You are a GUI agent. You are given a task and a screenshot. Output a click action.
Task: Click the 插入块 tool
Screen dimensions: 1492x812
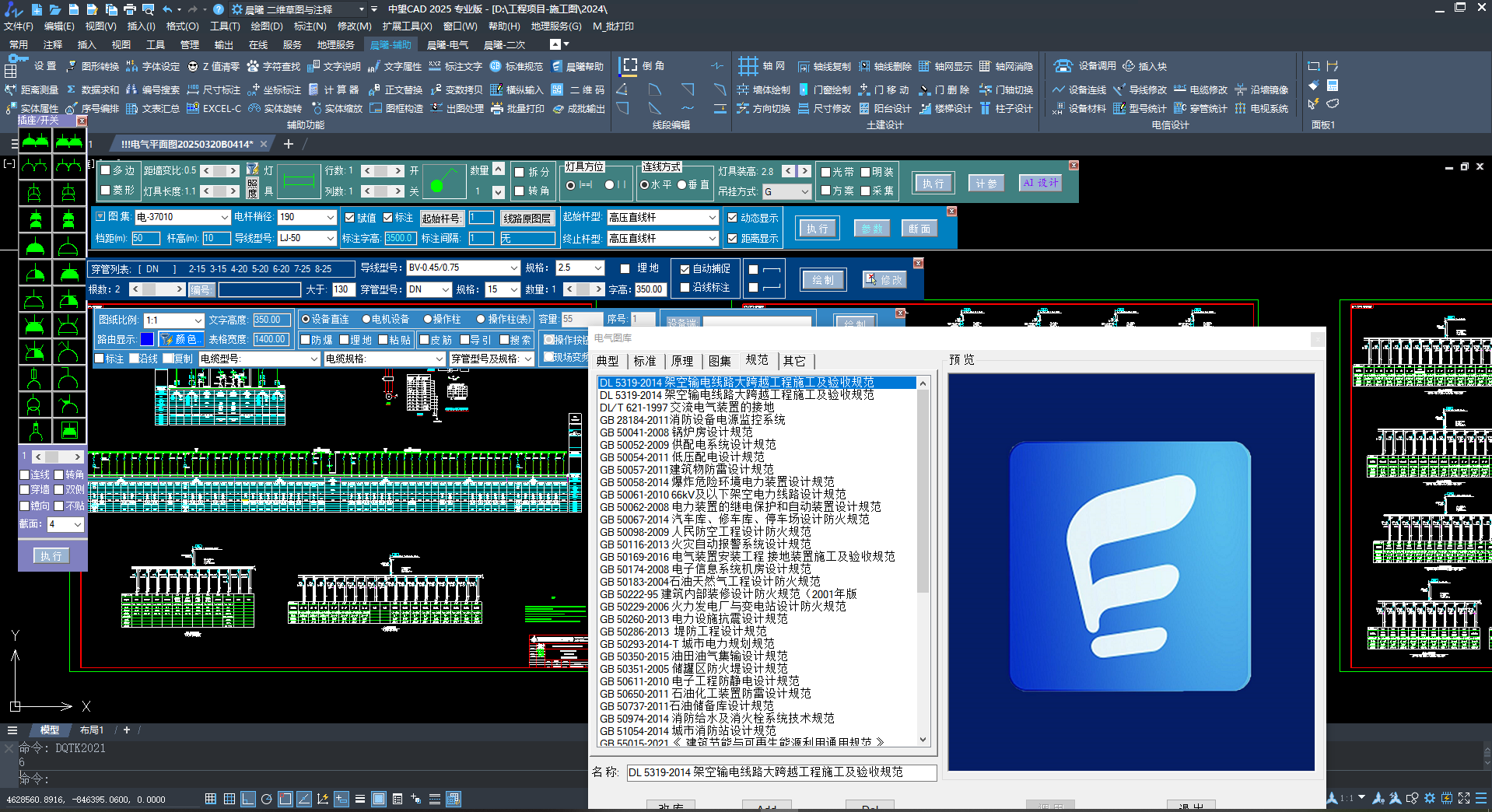click(x=1145, y=67)
